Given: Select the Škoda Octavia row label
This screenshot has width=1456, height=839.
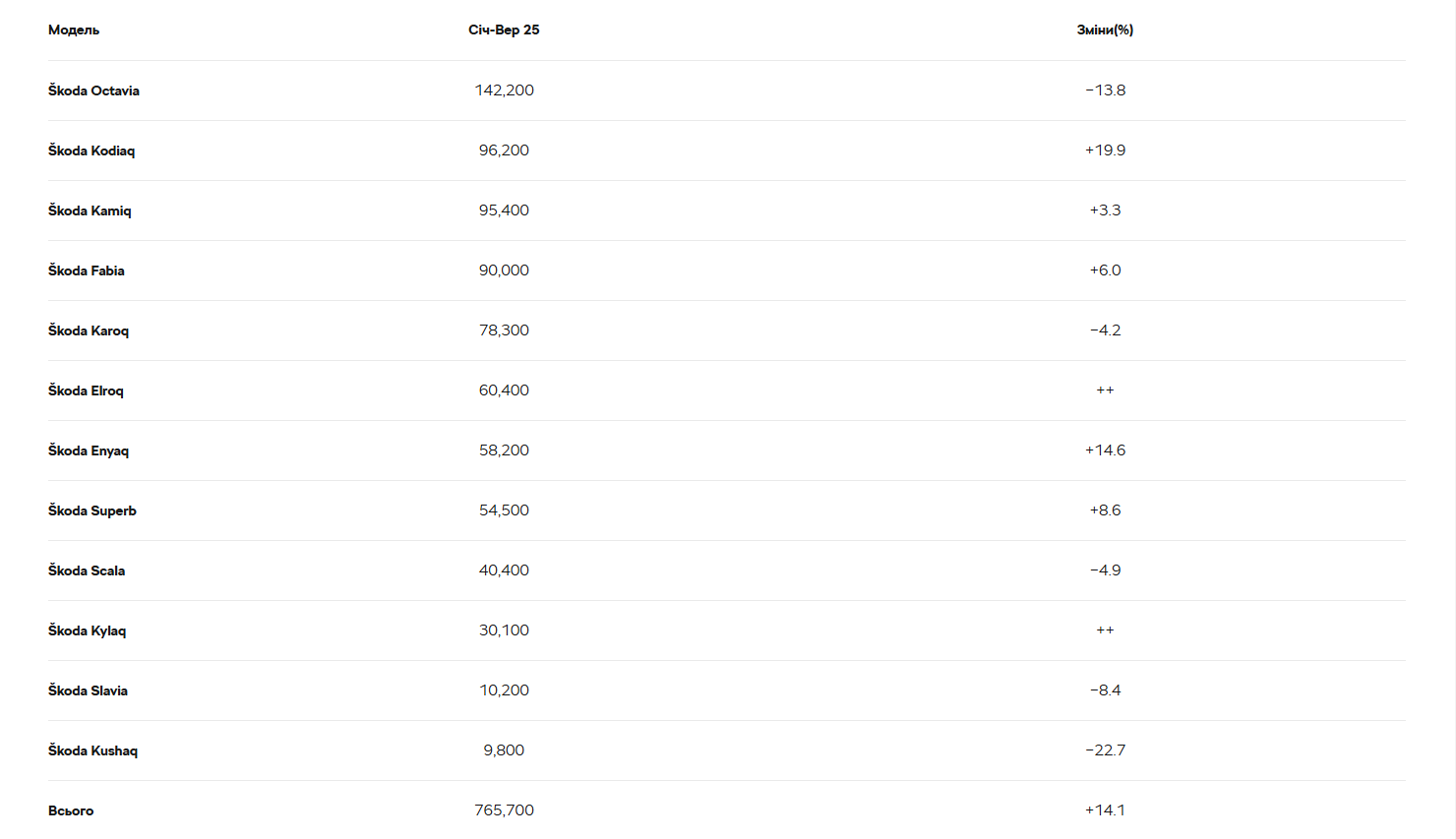Looking at the screenshot, I should [x=93, y=90].
